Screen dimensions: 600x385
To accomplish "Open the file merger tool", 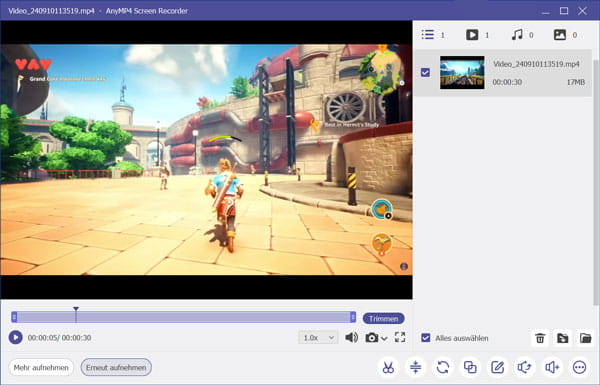I will click(470, 367).
